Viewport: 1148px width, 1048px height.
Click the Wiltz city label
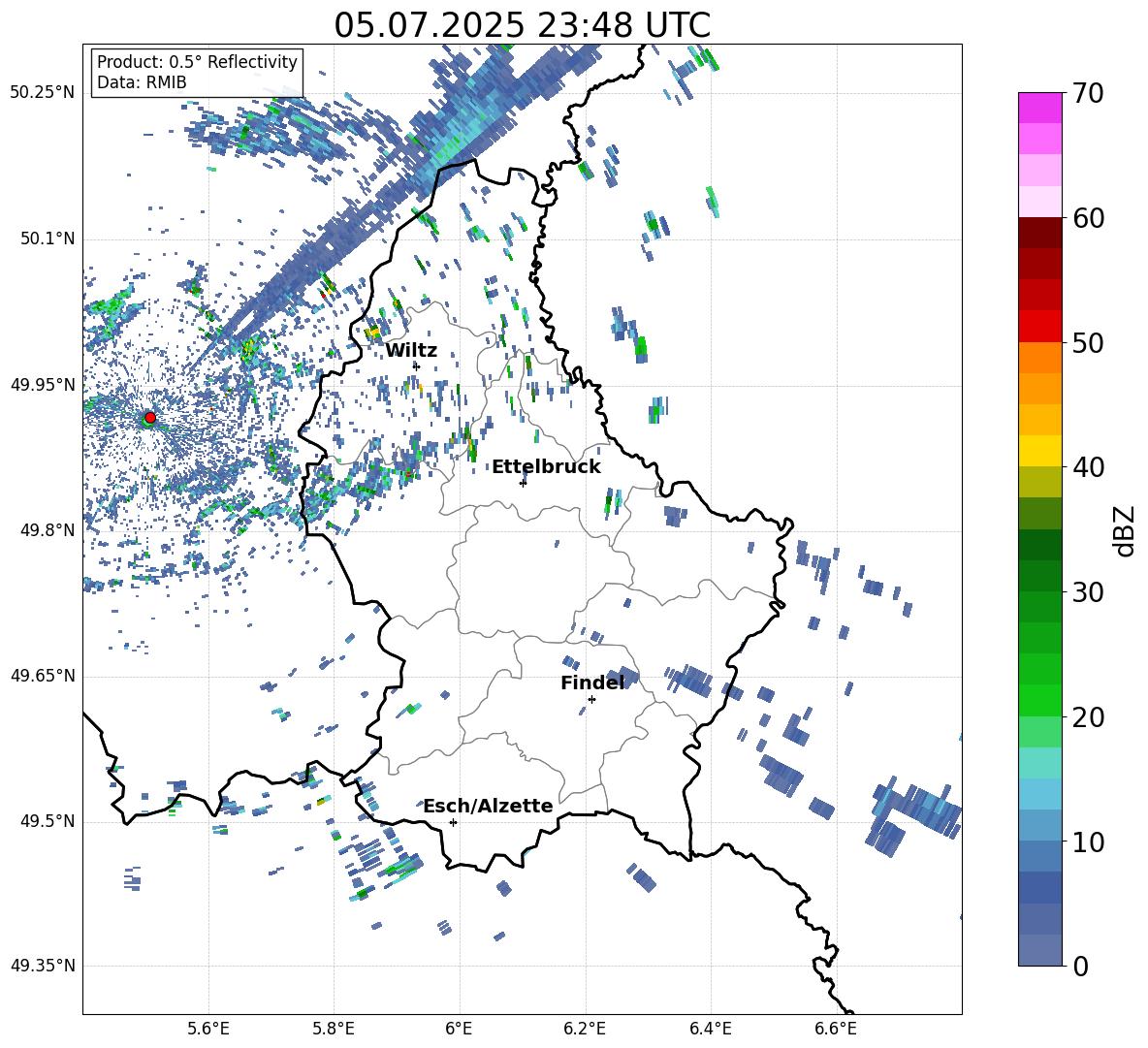coord(411,350)
